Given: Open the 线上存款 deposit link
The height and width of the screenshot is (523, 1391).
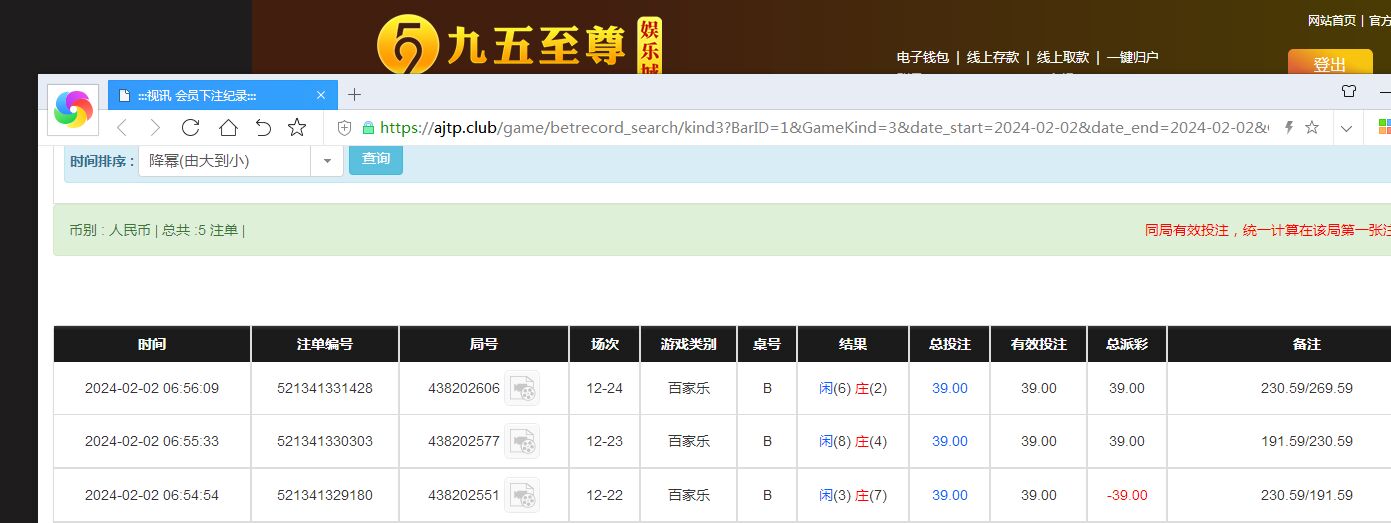Looking at the screenshot, I should pos(992,57).
